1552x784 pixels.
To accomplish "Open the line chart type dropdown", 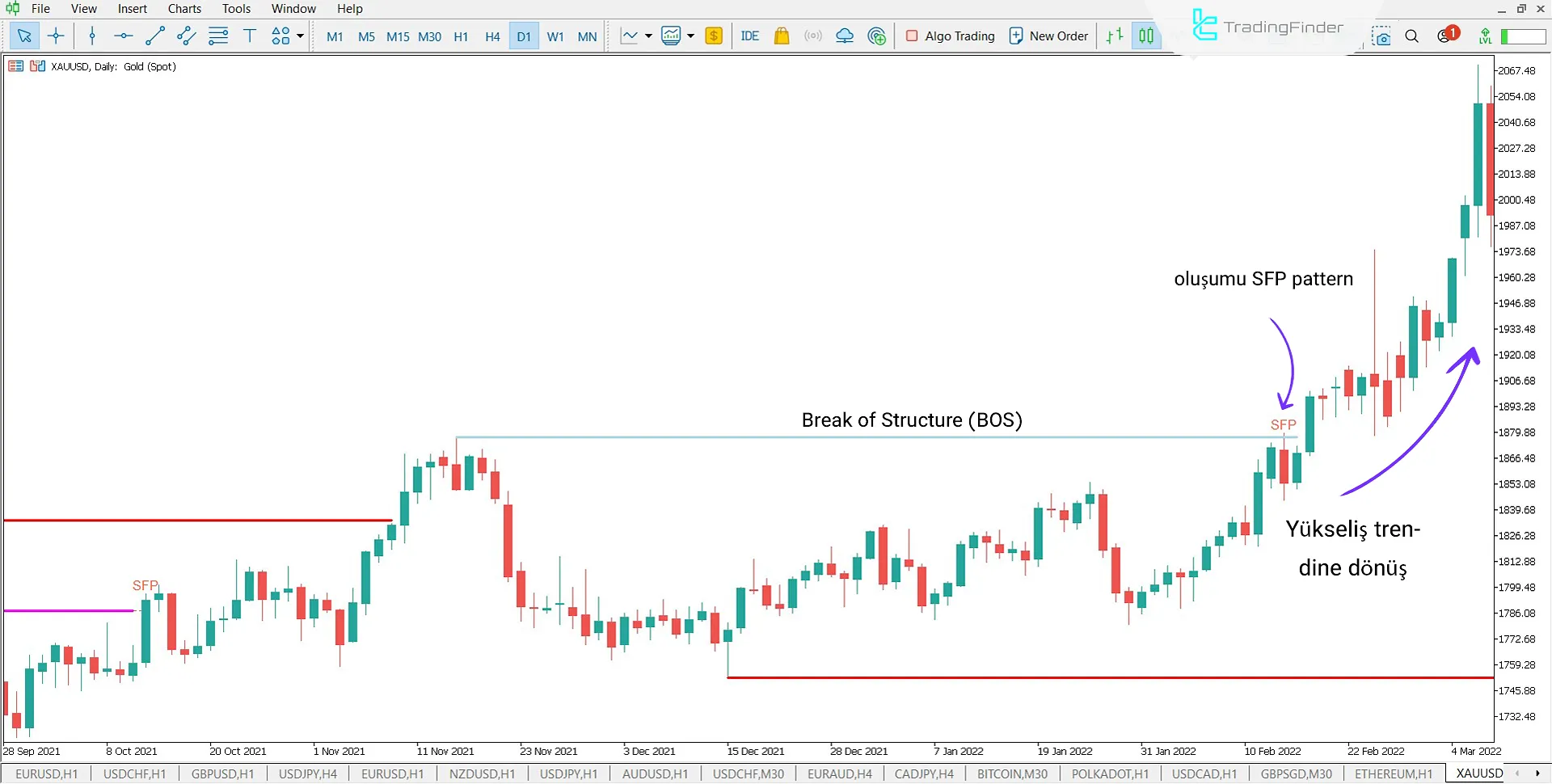I will tap(647, 36).
